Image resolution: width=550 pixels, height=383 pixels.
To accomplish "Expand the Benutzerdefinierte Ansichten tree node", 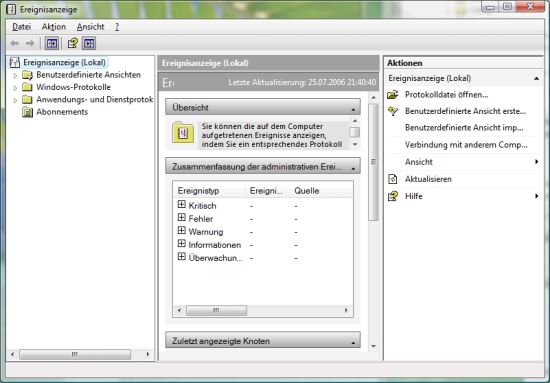I will [x=15, y=75].
